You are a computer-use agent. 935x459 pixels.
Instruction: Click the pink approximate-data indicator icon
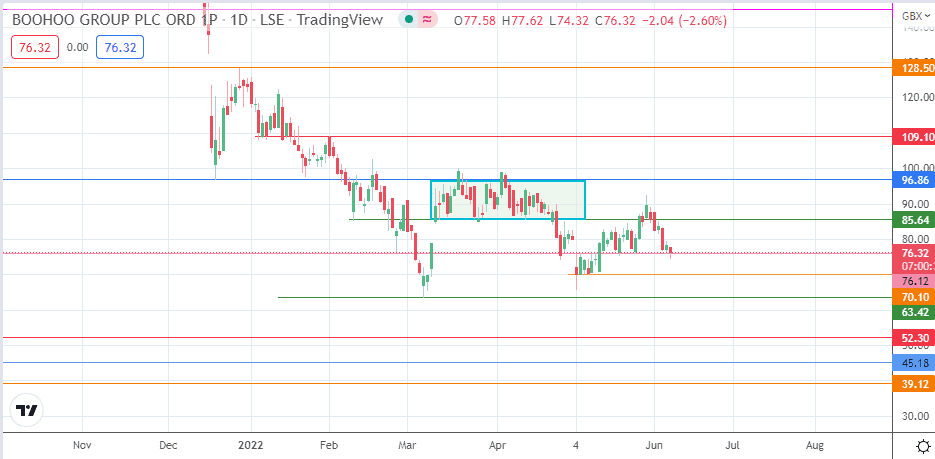click(x=427, y=20)
